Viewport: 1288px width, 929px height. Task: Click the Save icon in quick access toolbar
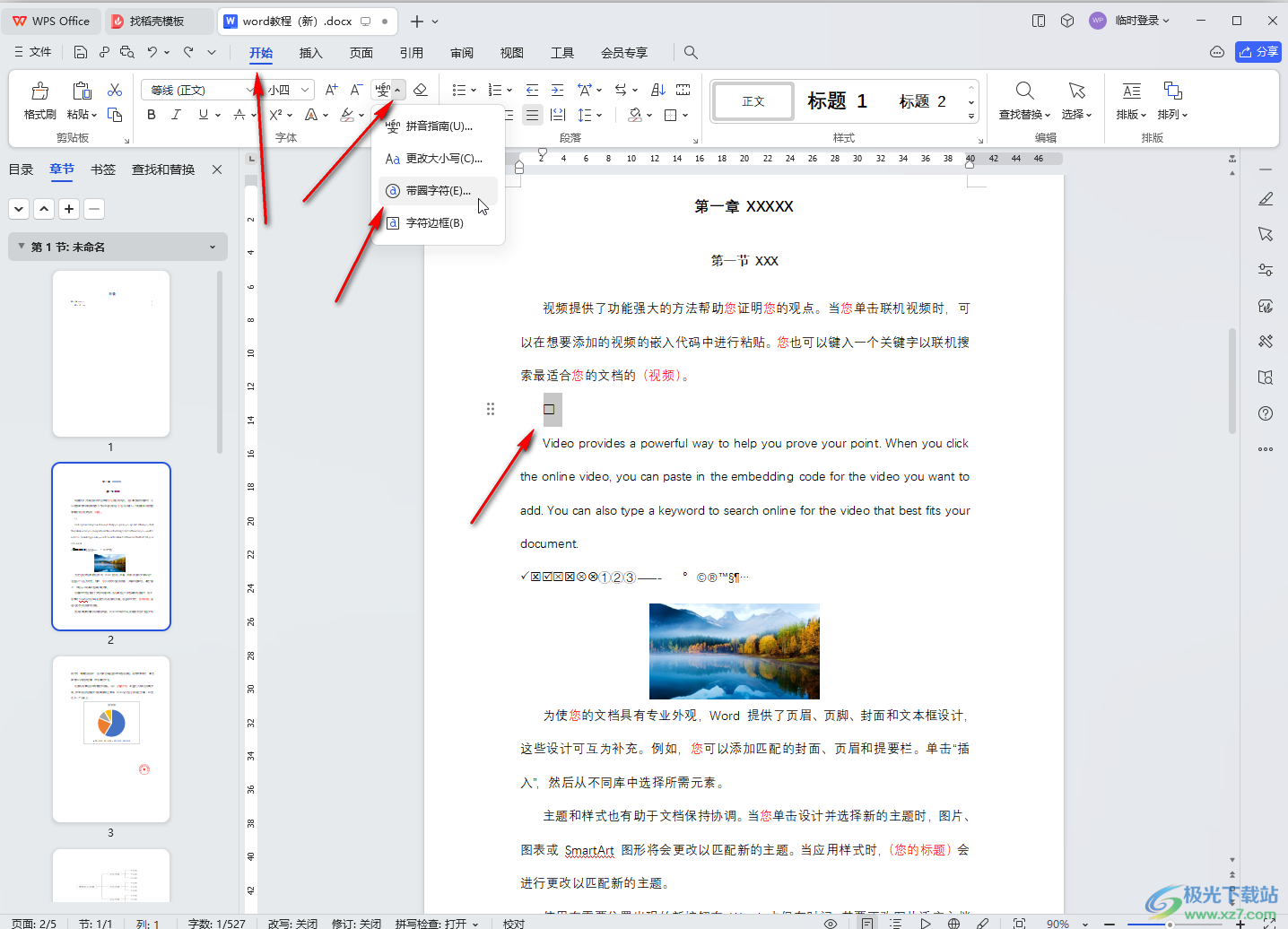pyautogui.click(x=81, y=52)
